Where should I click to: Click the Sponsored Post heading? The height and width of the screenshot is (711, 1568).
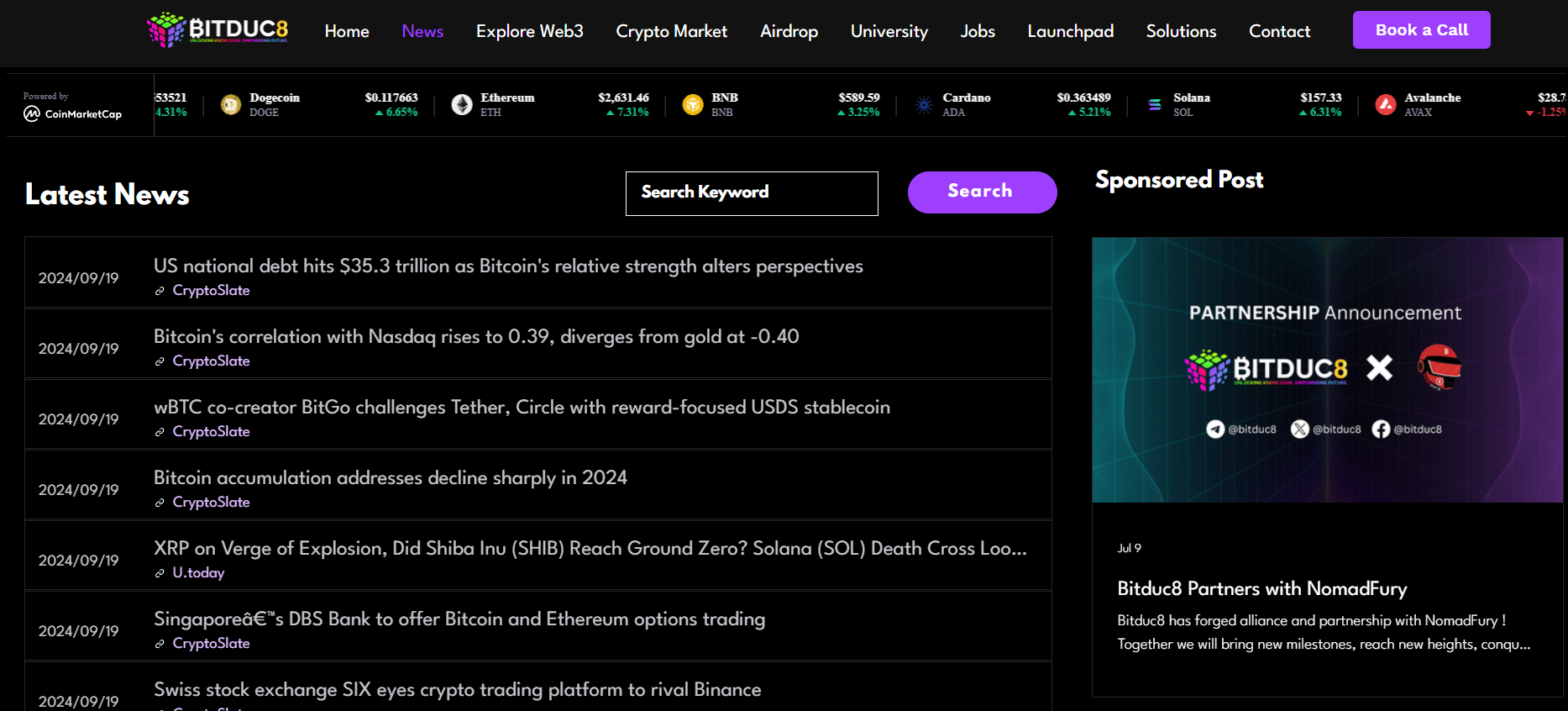click(x=1179, y=180)
